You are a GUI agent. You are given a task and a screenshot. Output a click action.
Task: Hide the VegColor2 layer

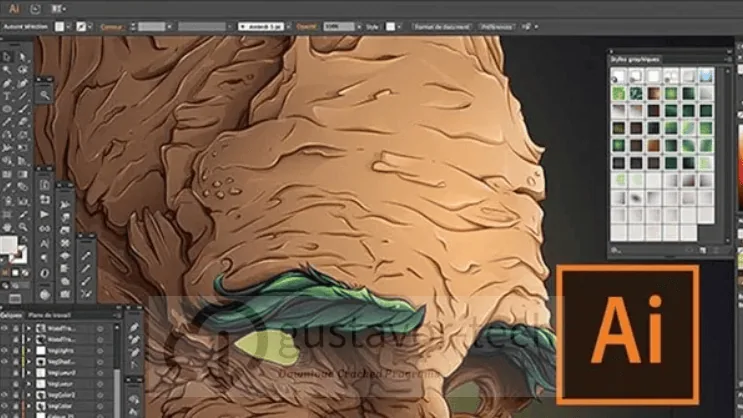5,395
